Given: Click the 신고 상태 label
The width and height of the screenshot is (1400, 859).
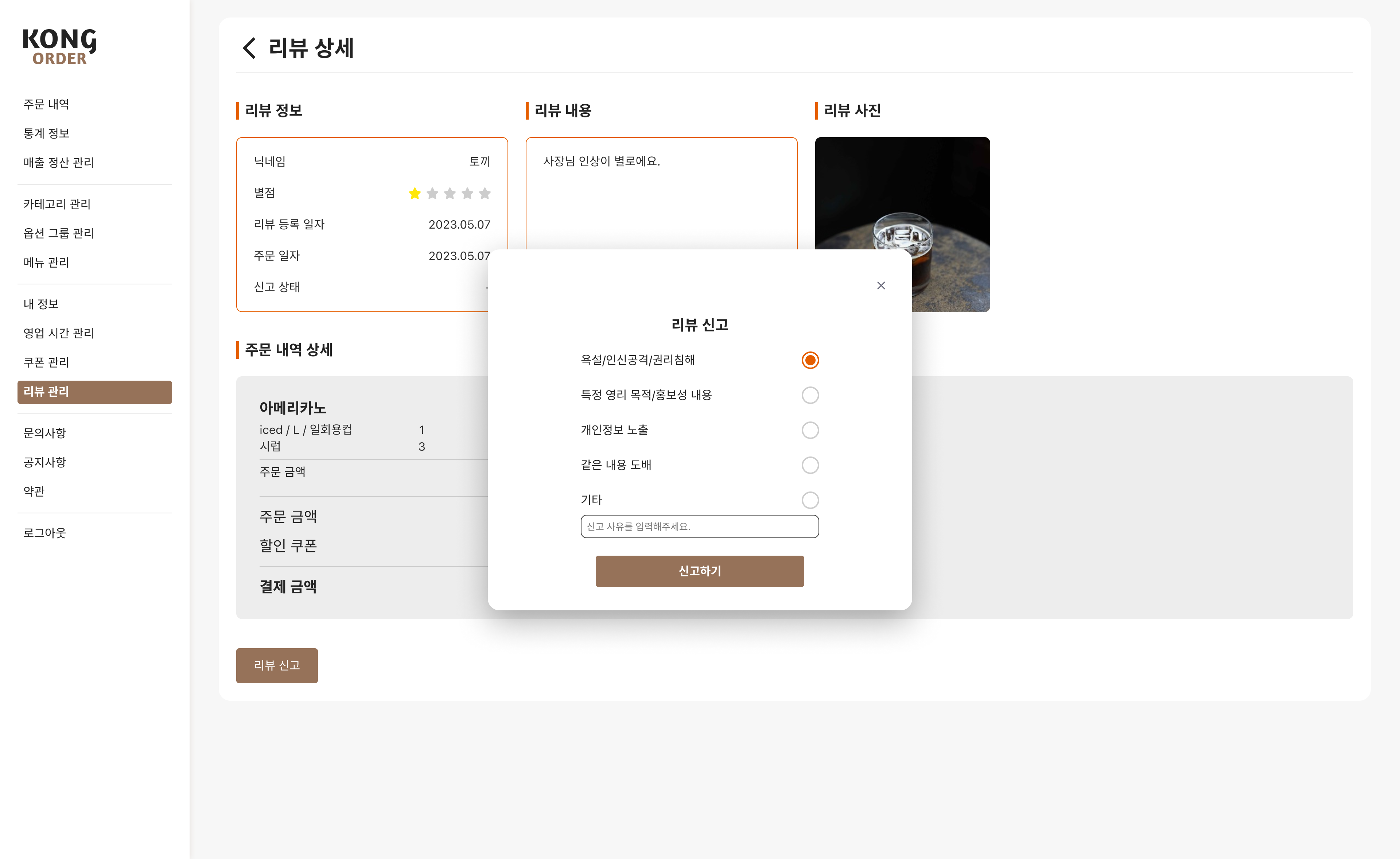Looking at the screenshot, I should 277,287.
